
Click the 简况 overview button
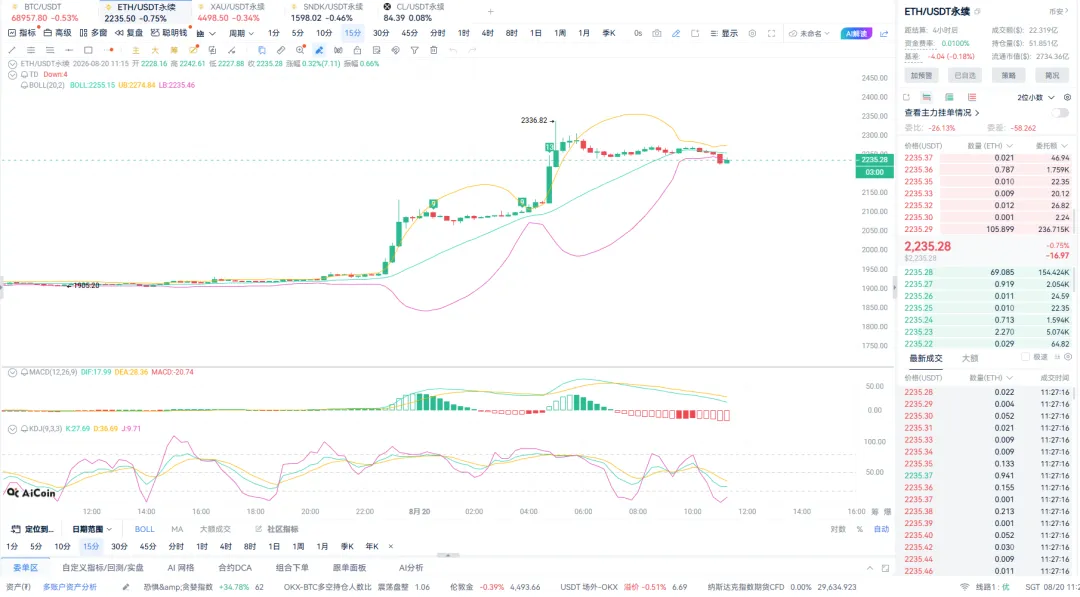(x=1052, y=76)
